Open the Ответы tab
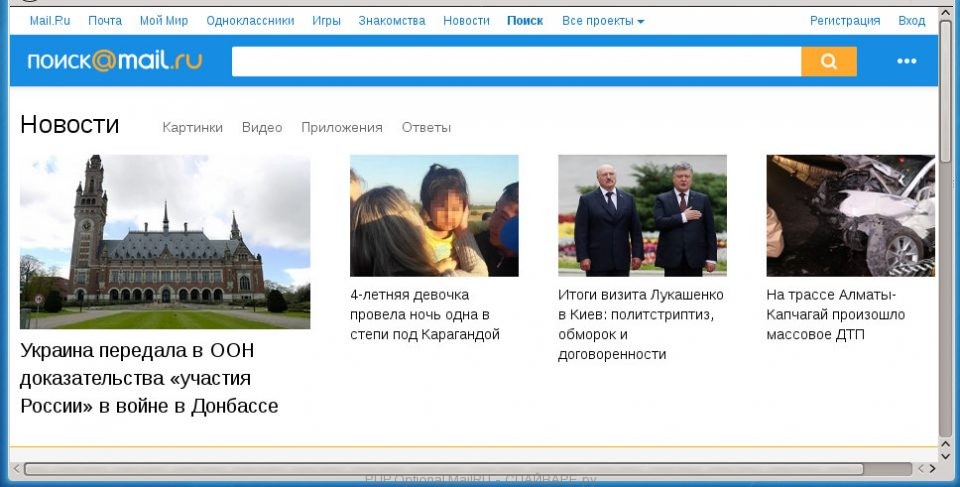This screenshot has width=960, height=487. 426,128
